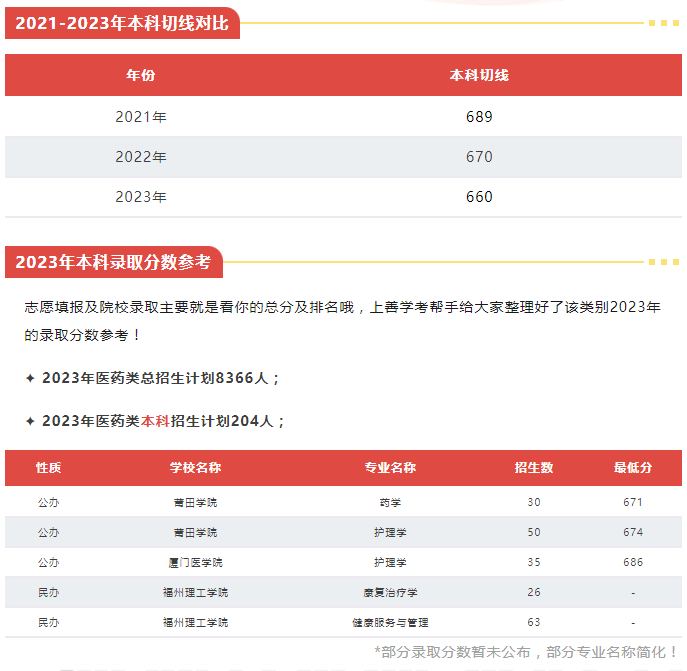Select 民办 in the 康复治疗学 row
Image resolution: width=687 pixels, height=671 pixels.
click(48, 593)
